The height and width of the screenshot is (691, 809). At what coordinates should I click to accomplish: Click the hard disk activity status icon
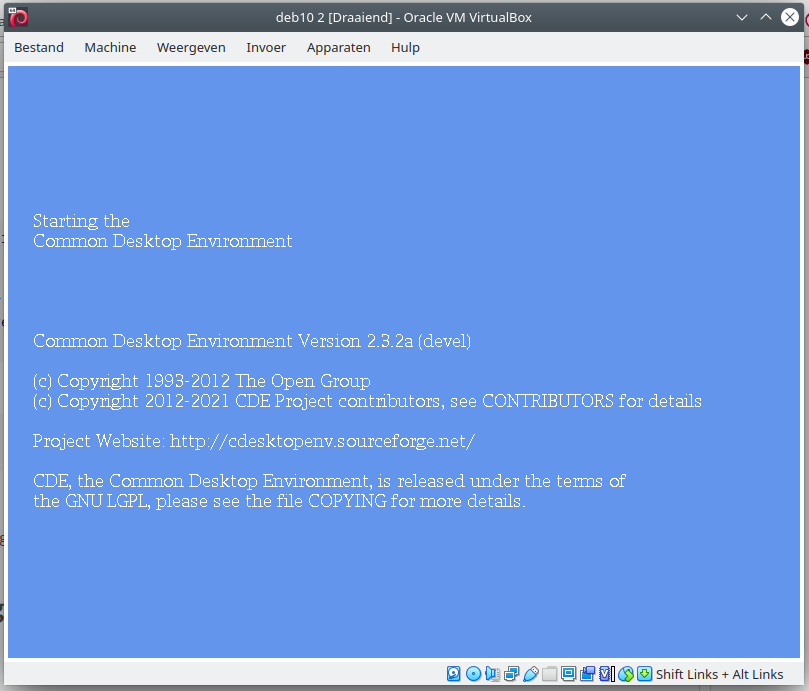coord(452,674)
